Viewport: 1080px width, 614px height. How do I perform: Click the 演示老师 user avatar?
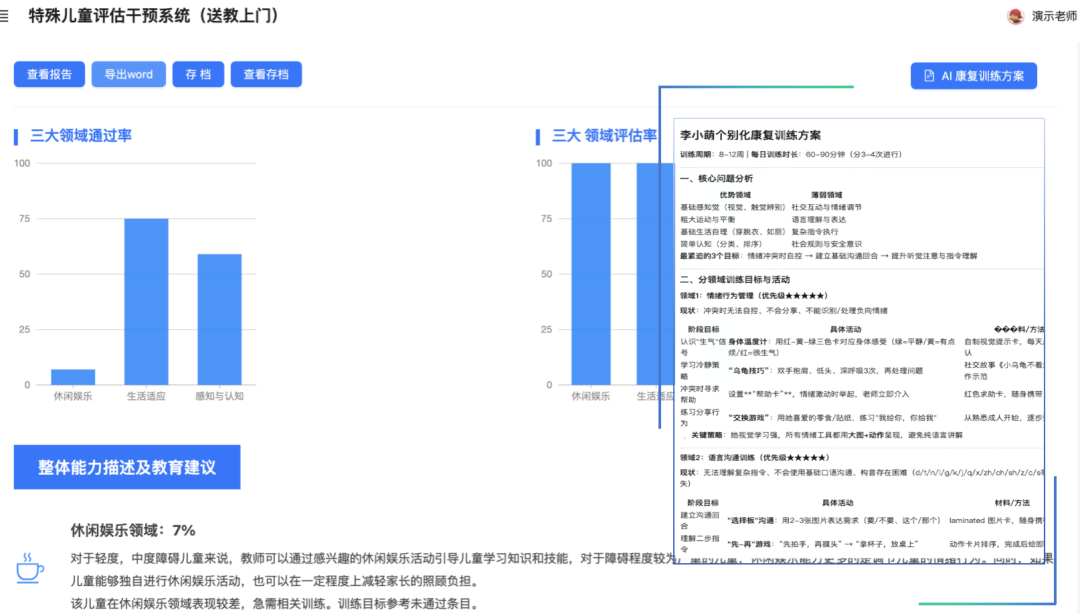pos(1015,17)
